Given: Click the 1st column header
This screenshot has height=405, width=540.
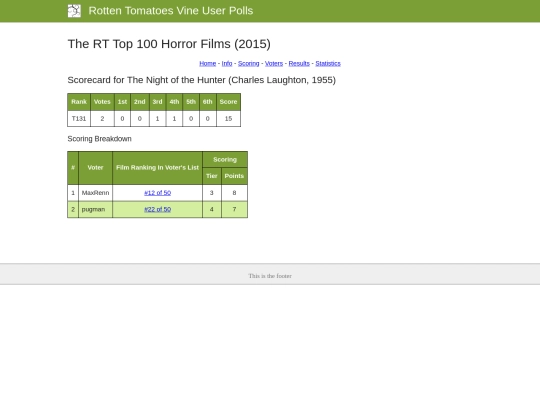Looking at the screenshot, I should pyautogui.click(x=122, y=102).
